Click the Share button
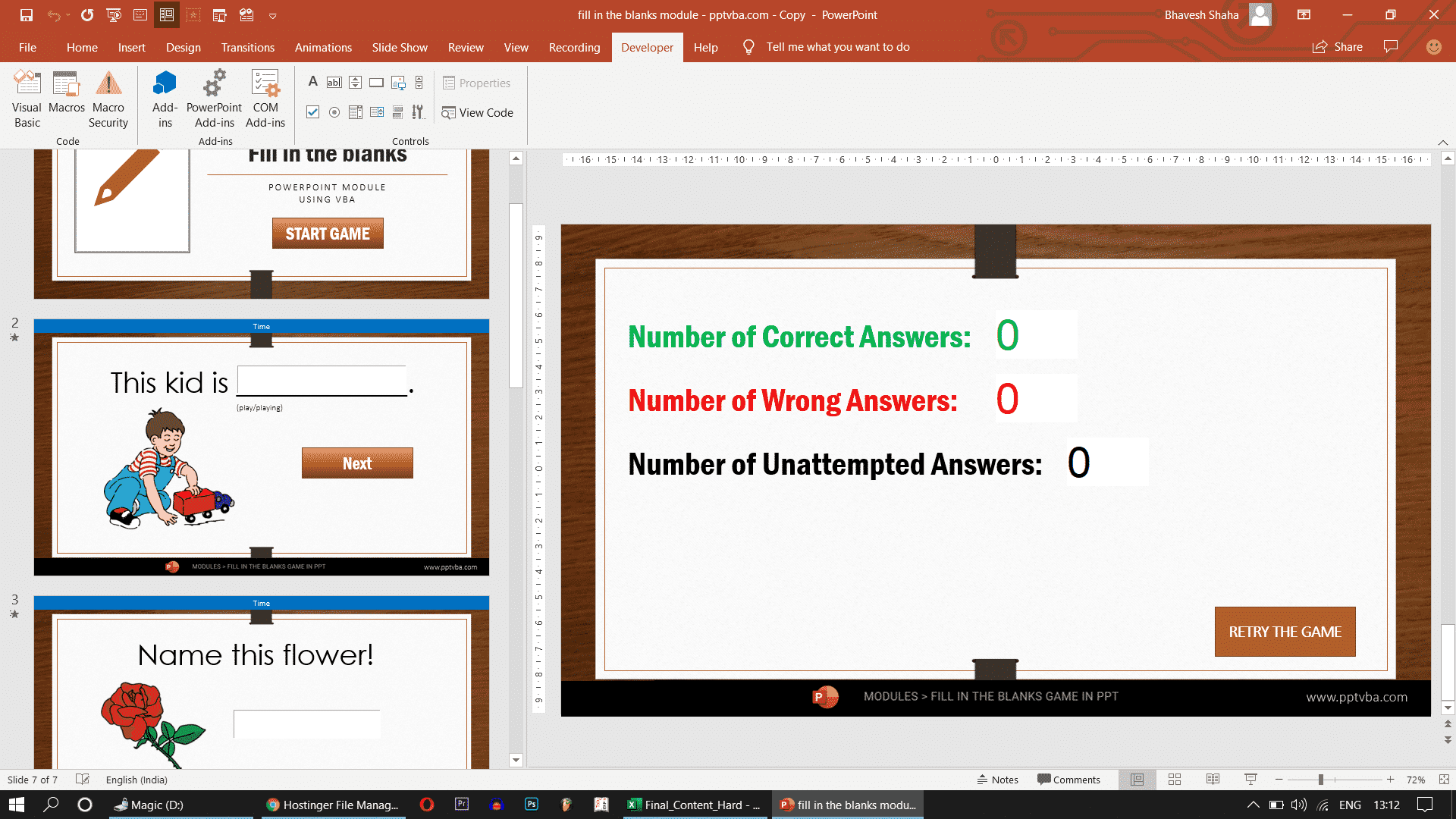 [x=1338, y=46]
